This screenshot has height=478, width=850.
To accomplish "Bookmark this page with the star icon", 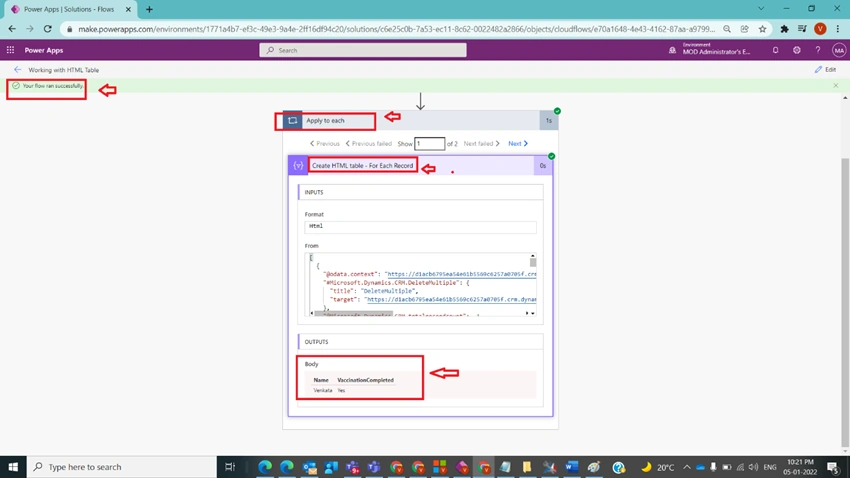I will point(762,29).
